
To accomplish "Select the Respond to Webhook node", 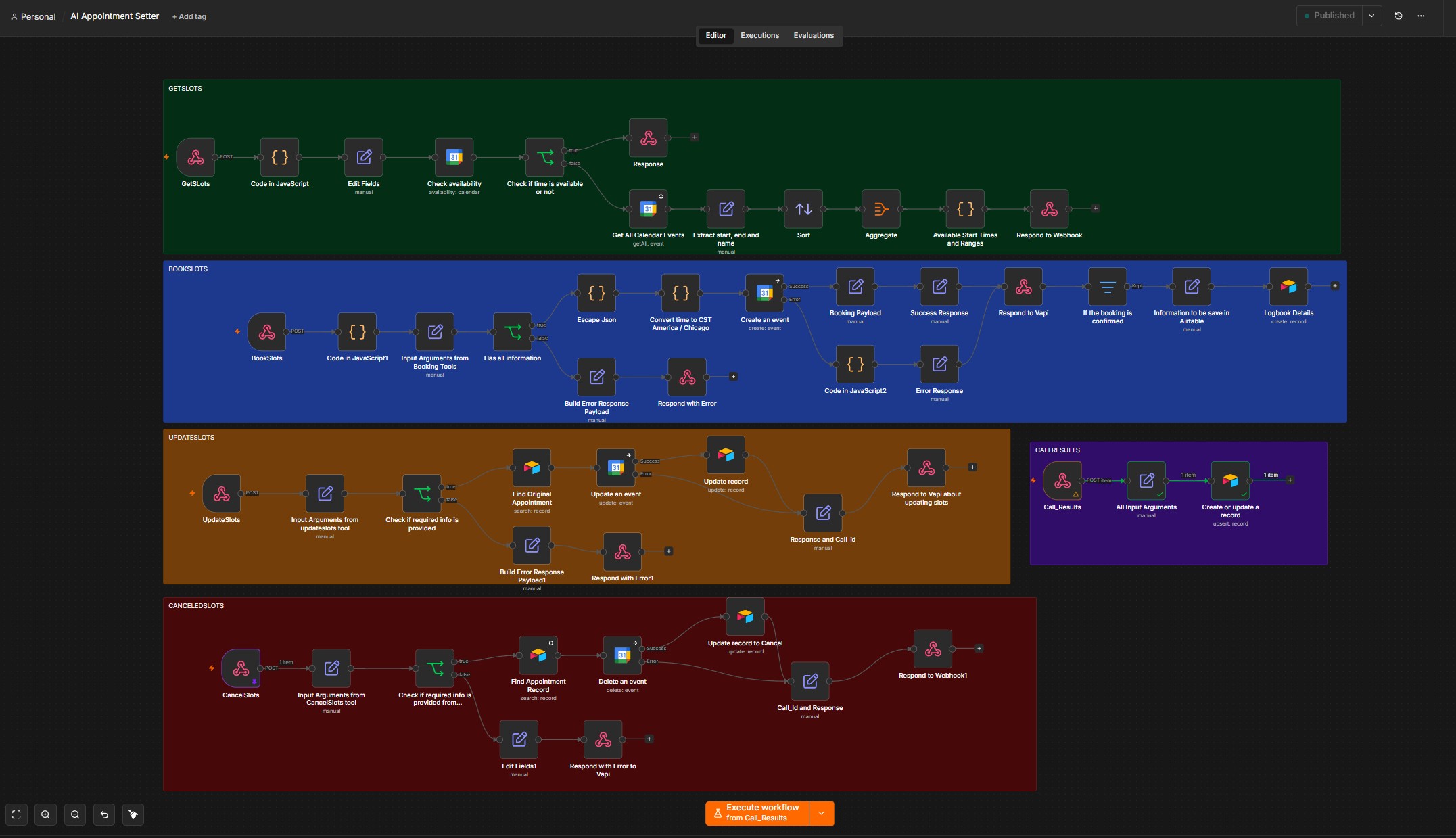I will (1050, 209).
